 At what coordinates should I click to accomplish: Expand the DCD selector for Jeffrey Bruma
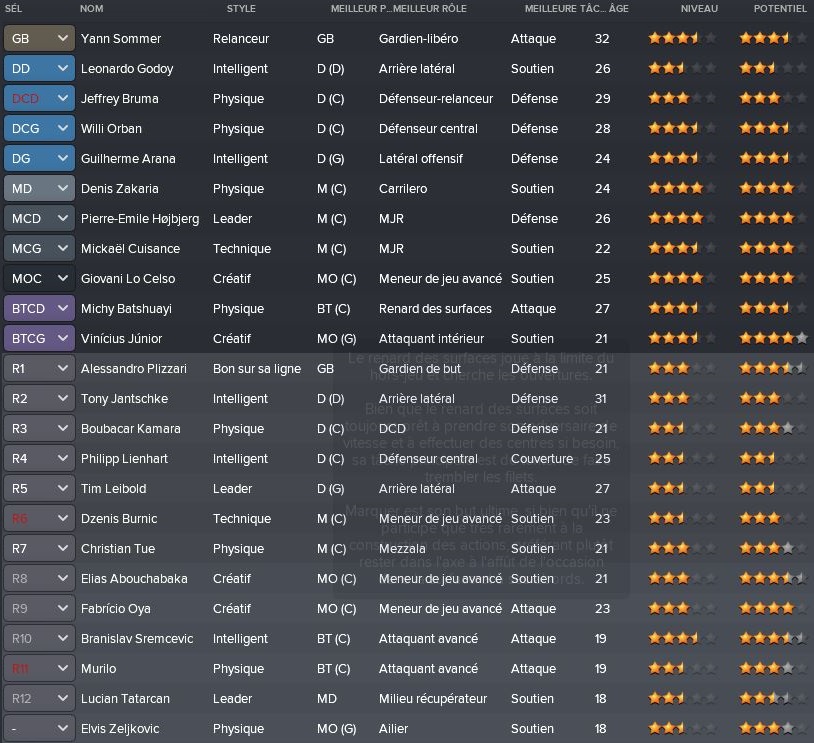[x=39, y=99]
